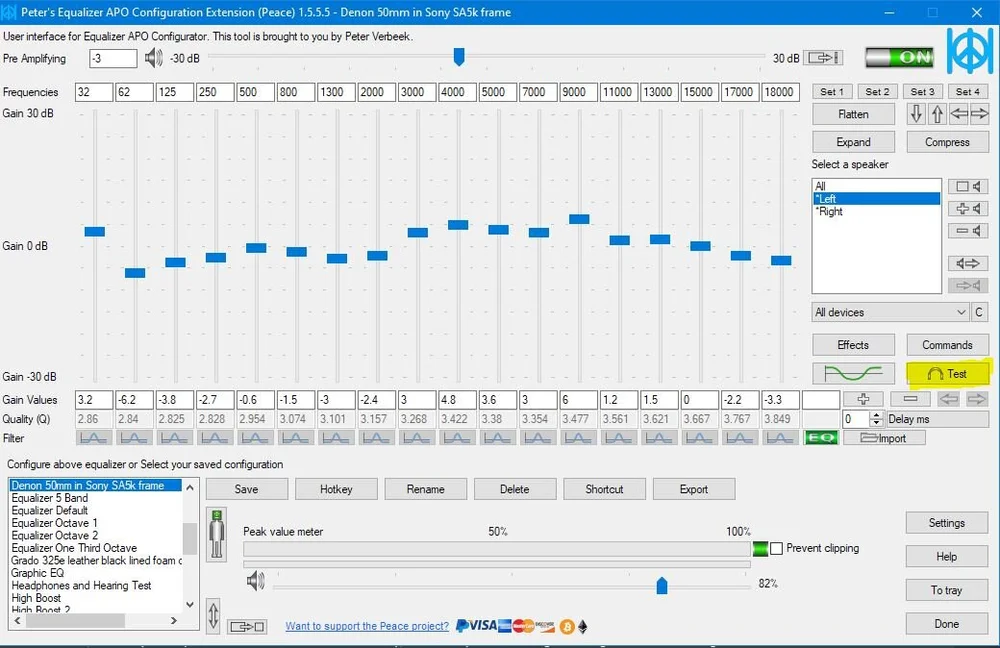Open the Effects panel
The height and width of the screenshot is (648, 1000).
tap(853, 344)
